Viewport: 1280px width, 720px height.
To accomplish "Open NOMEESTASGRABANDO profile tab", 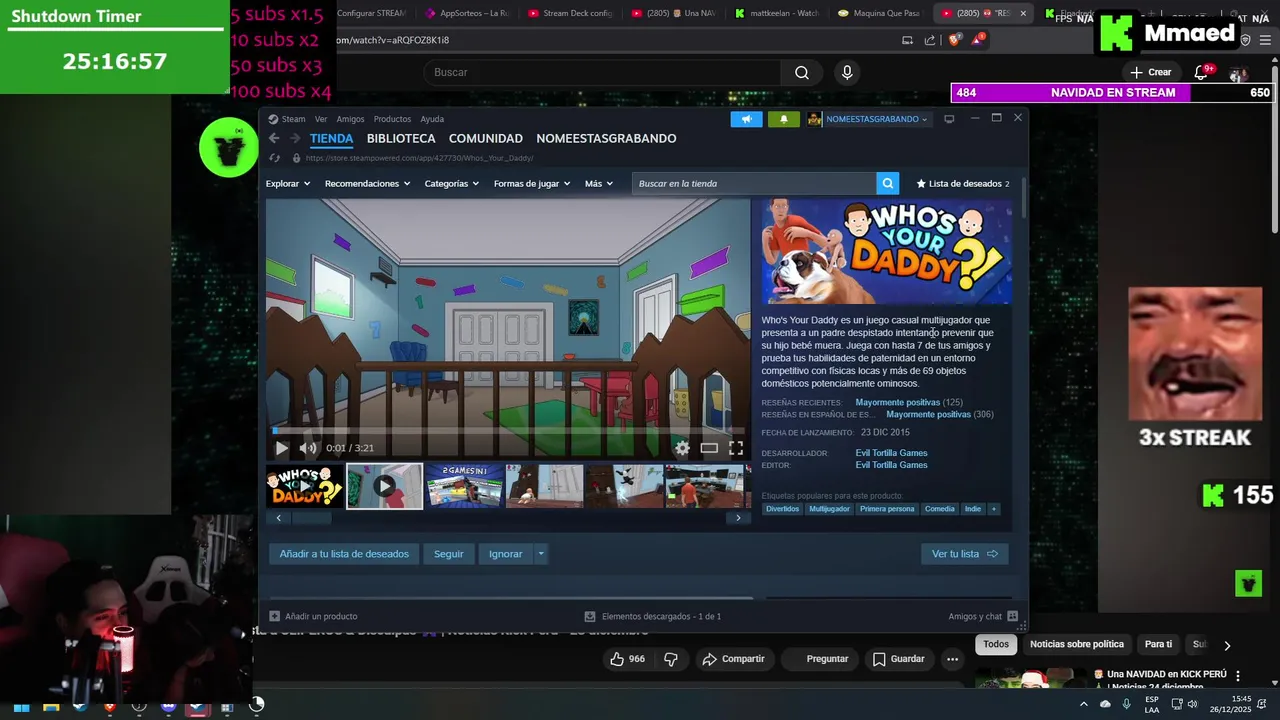I will [606, 139].
